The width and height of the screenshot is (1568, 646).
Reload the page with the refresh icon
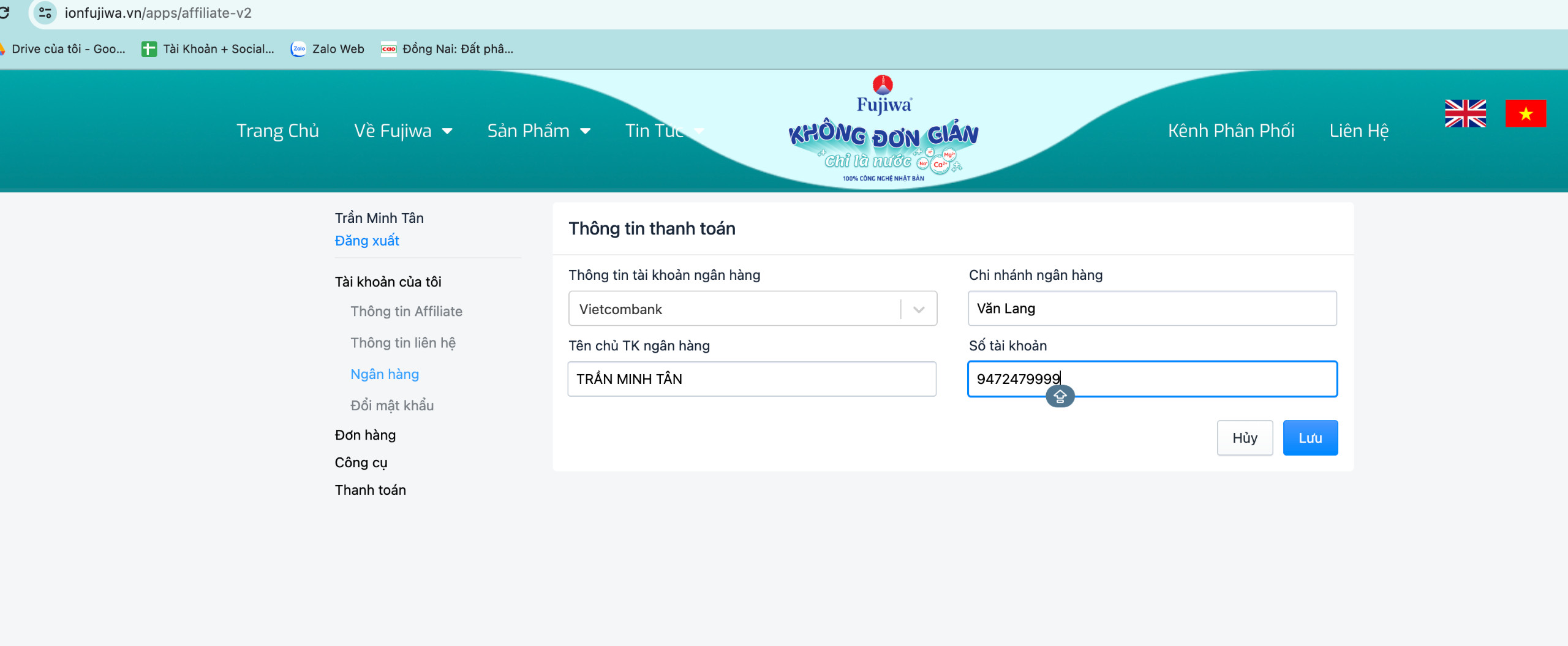5,12
